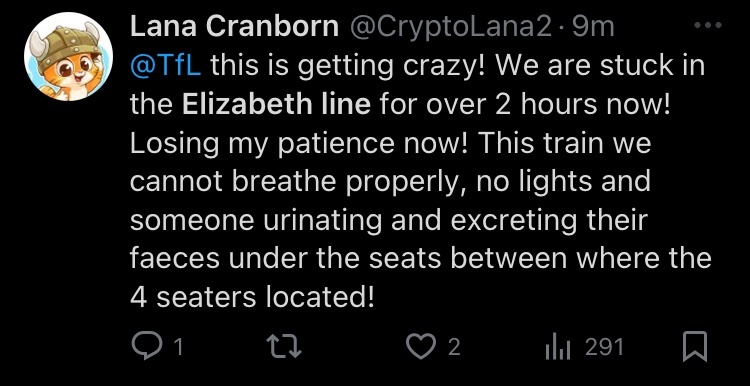The width and height of the screenshot is (750, 386).
Task: Bookmark this tweet with the bookmark icon
Action: (695, 347)
